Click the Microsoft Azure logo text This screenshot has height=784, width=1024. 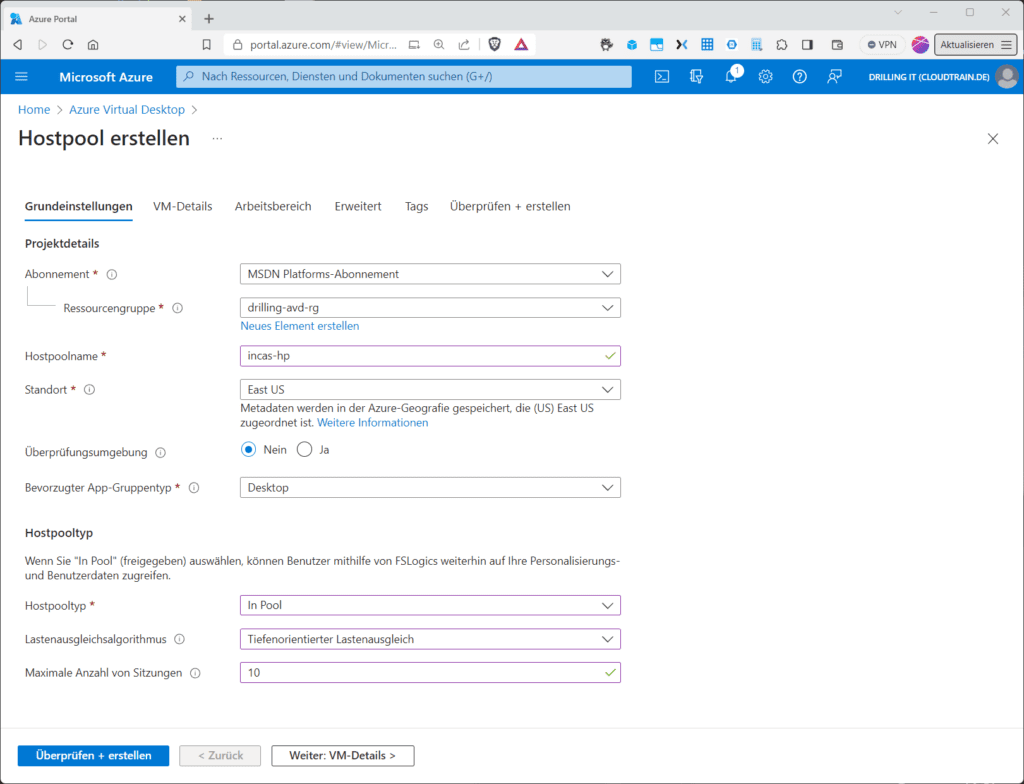(x=106, y=76)
